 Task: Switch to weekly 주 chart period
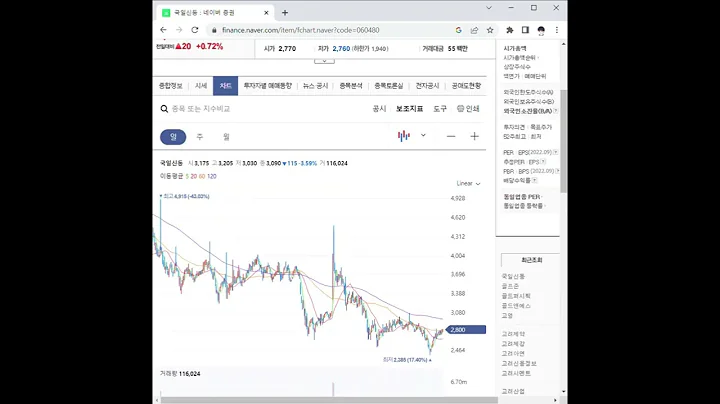coord(200,137)
